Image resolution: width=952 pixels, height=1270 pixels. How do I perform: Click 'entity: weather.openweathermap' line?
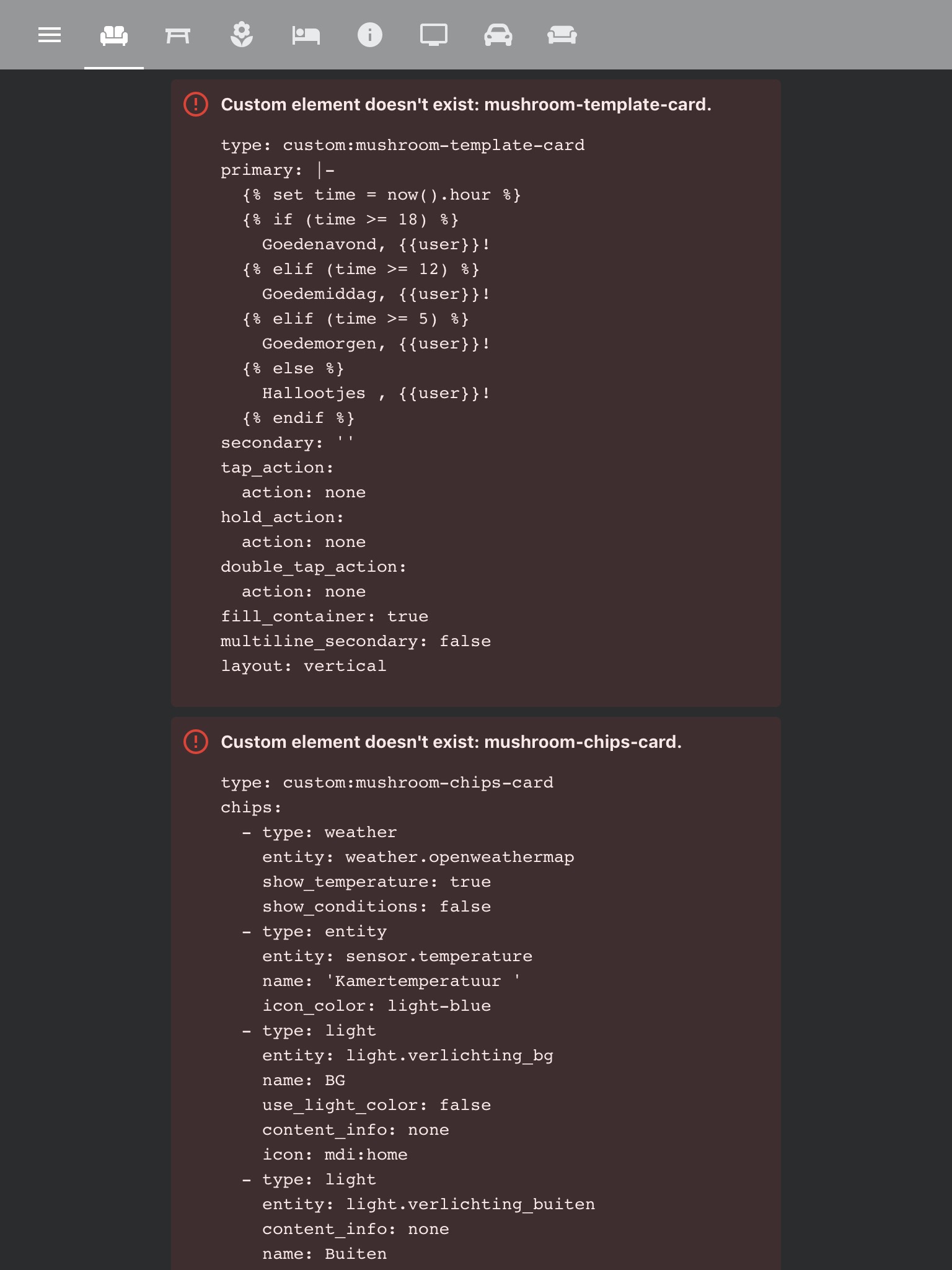418,856
